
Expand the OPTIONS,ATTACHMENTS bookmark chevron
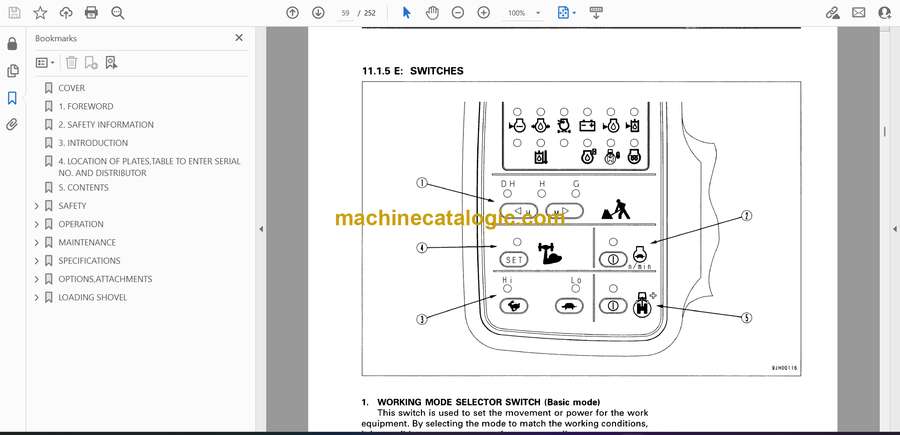point(37,279)
